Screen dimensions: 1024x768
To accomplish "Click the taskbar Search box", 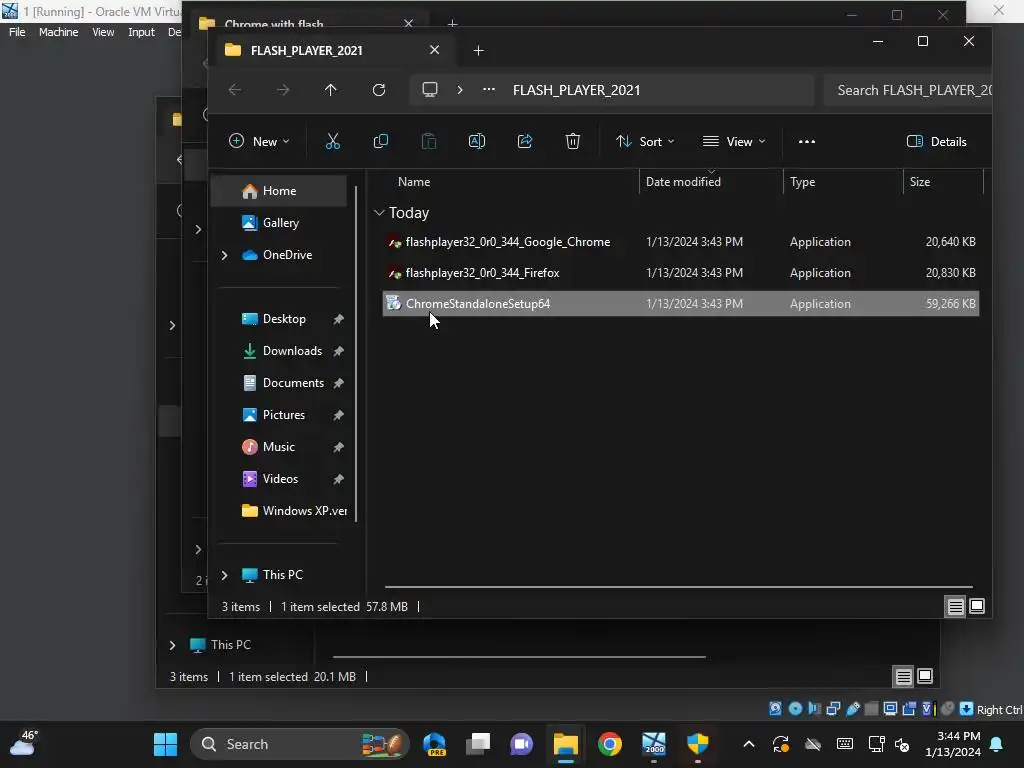I will [299, 744].
